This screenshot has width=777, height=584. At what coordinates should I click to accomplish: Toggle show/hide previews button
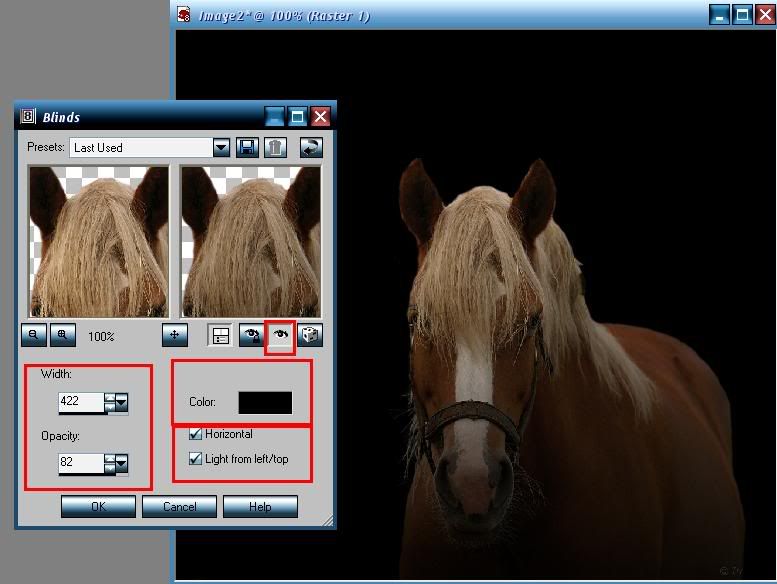point(220,335)
